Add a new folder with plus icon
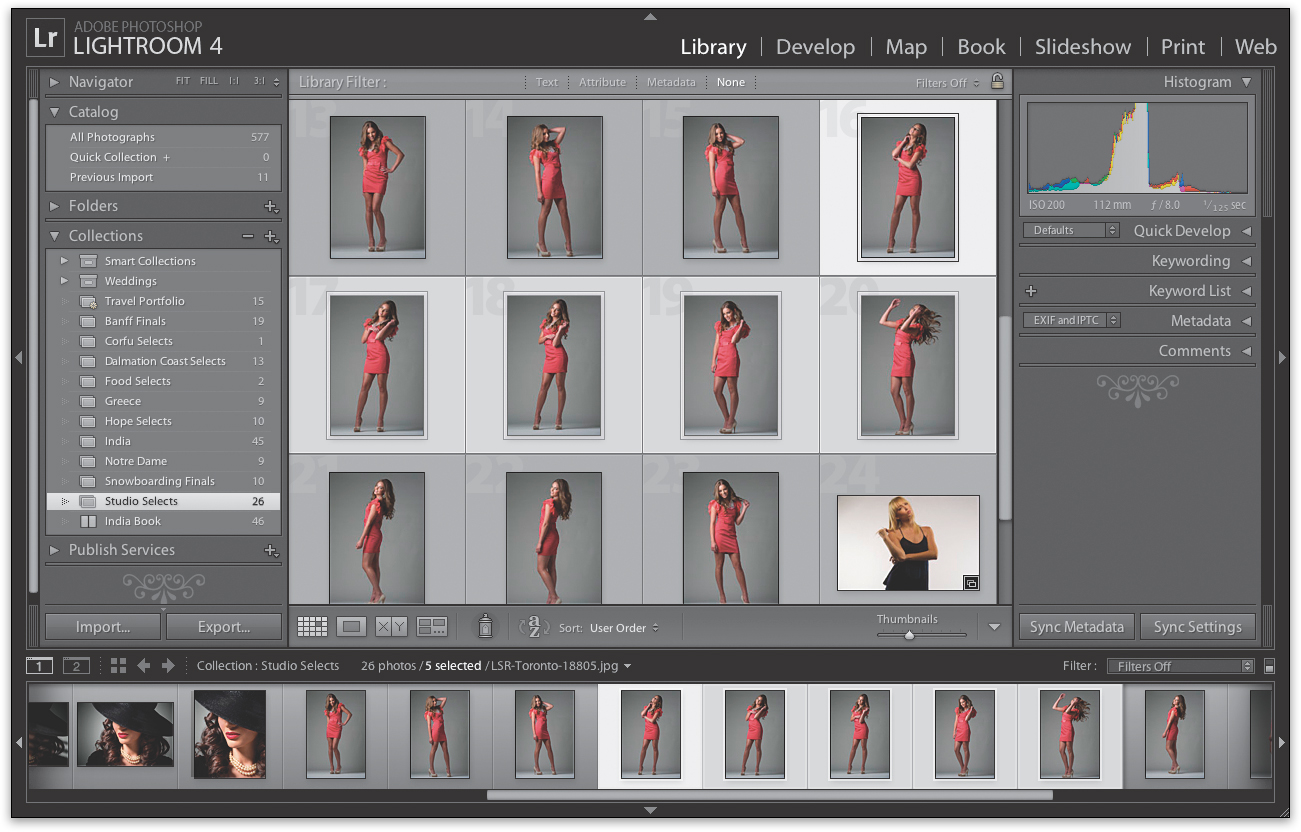The height and width of the screenshot is (832, 1301). coord(270,206)
